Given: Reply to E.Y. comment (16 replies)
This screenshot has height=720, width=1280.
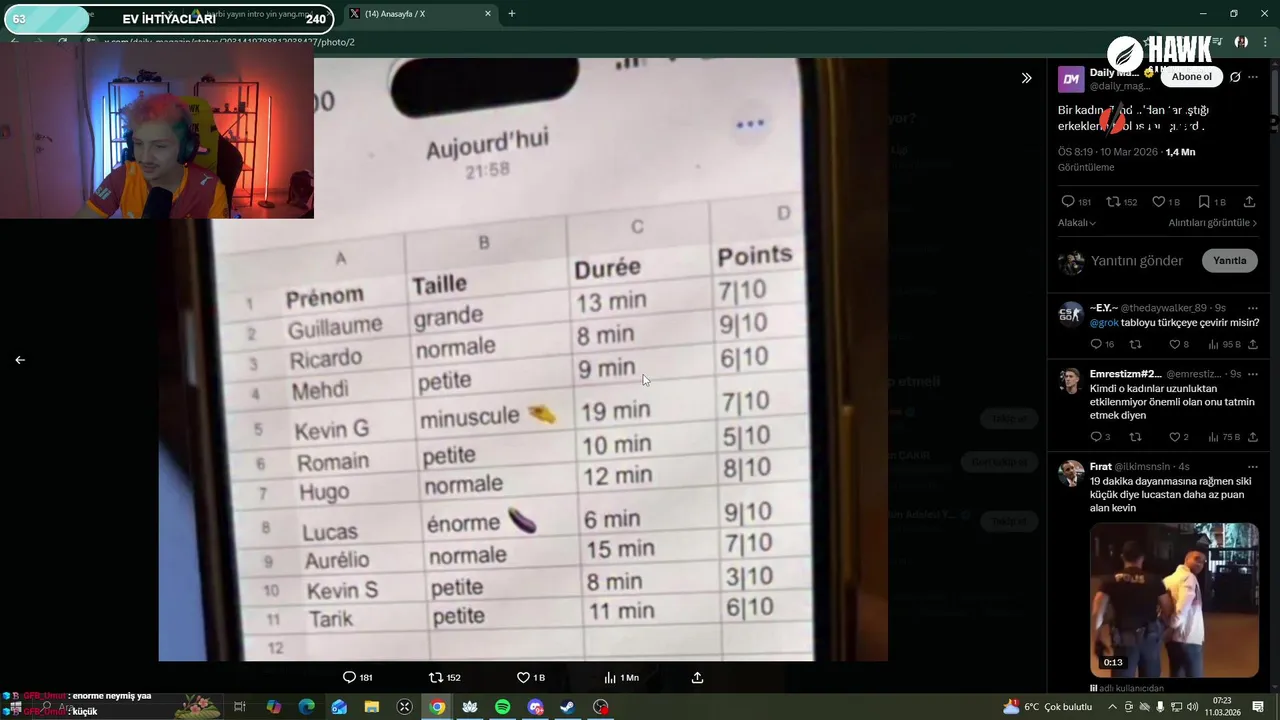Looking at the screenshot, I should [x=1102, y=345].
